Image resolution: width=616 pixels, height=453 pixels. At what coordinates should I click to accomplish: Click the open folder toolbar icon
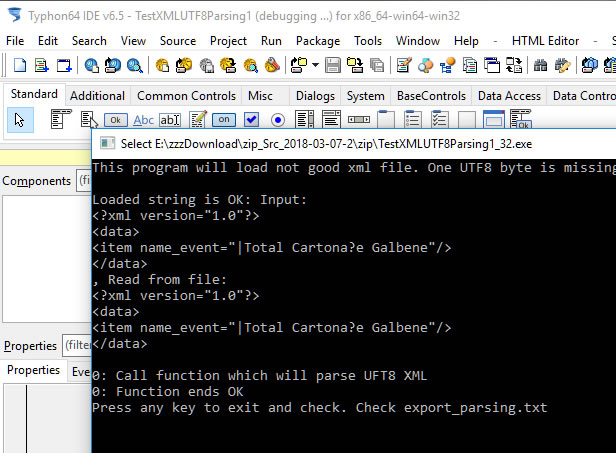point(299,65)
